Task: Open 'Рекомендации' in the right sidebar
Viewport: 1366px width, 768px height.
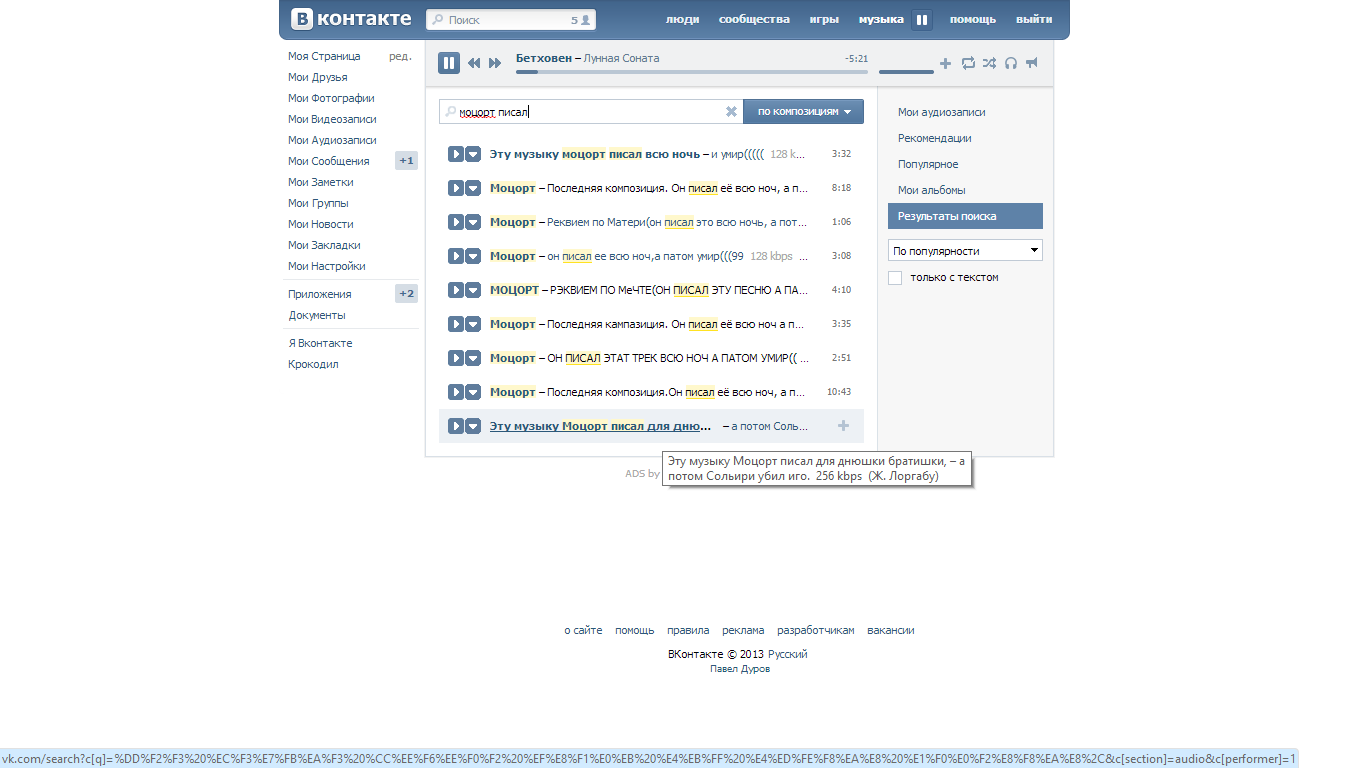Action: [x=934, y=138]
